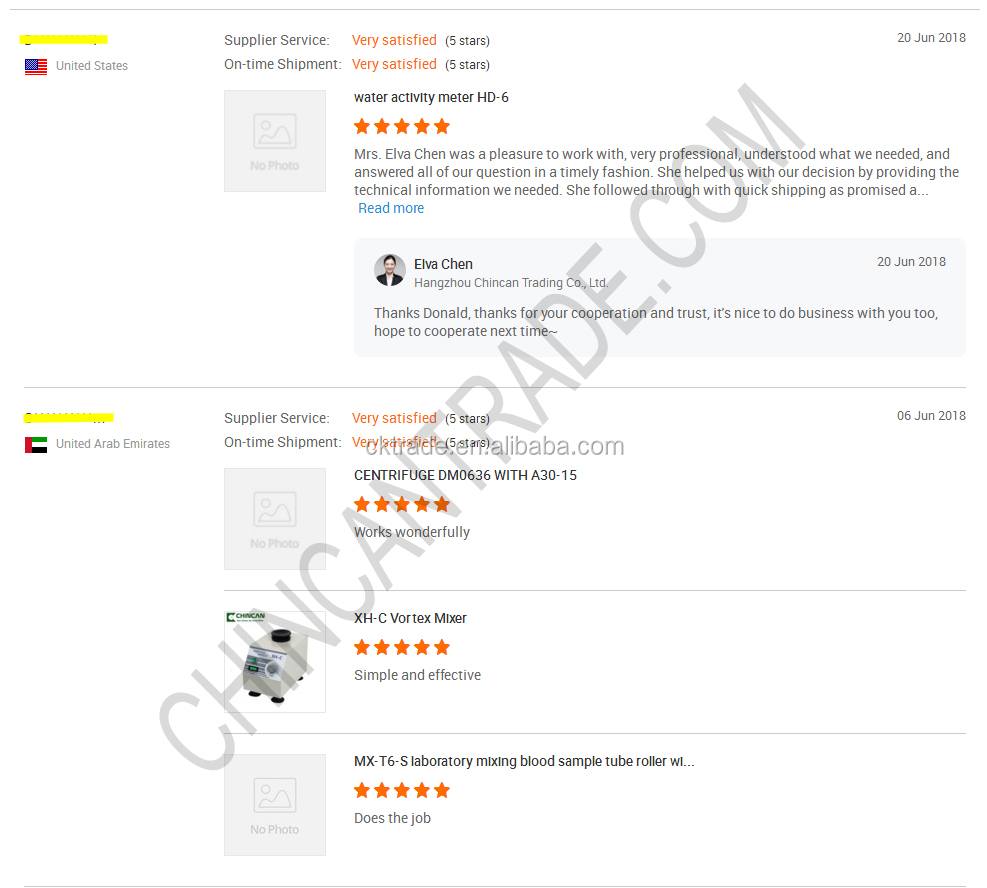The image size is (987, 888).
Task: Expand the review with Read more
Action: pos(391,208)
